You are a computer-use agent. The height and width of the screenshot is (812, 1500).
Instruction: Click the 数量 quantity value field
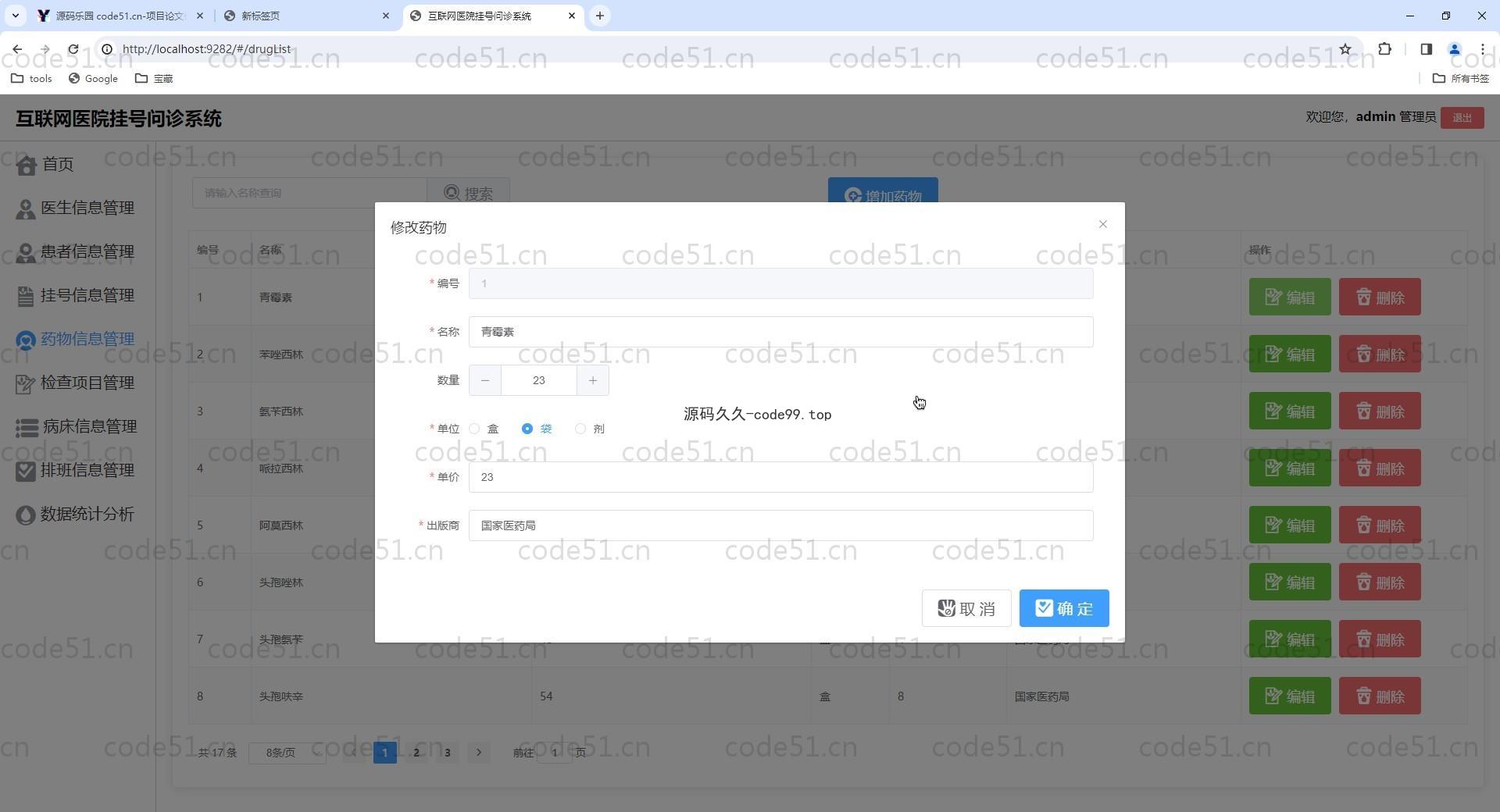539,380
